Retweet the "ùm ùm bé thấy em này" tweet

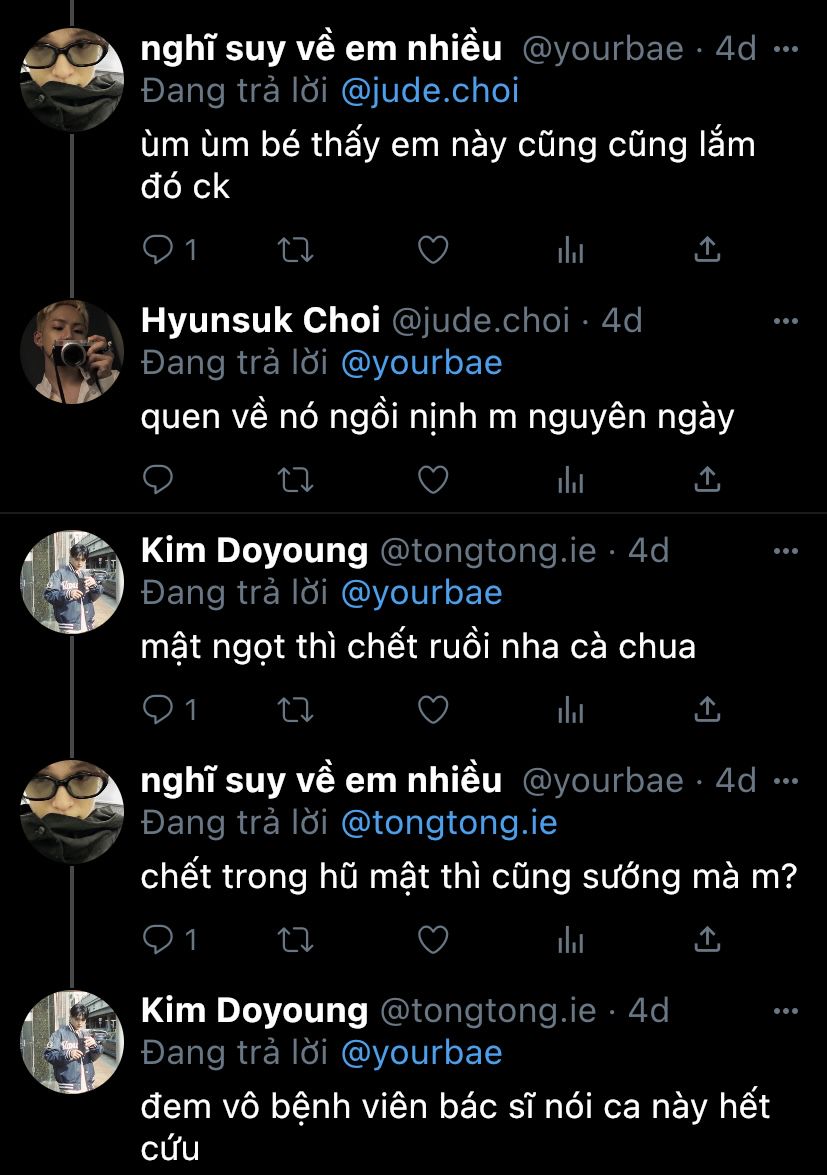(295, 250)
